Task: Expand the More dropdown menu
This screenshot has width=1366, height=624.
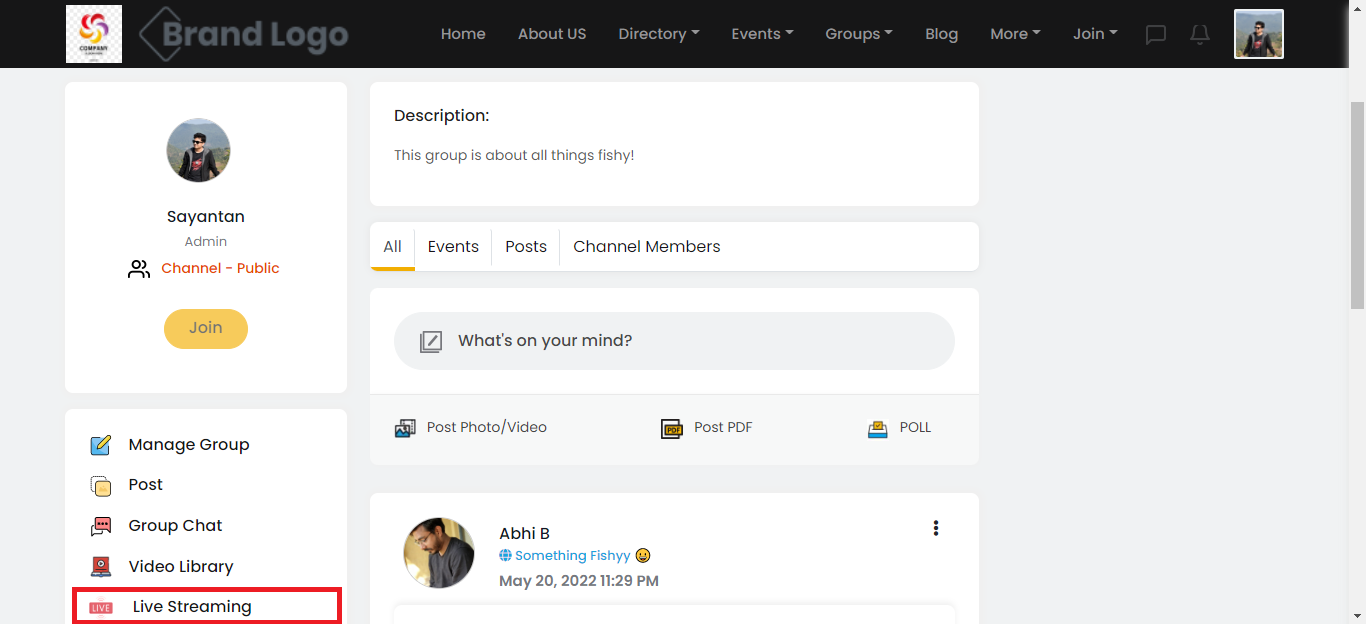Action: 1015,34
